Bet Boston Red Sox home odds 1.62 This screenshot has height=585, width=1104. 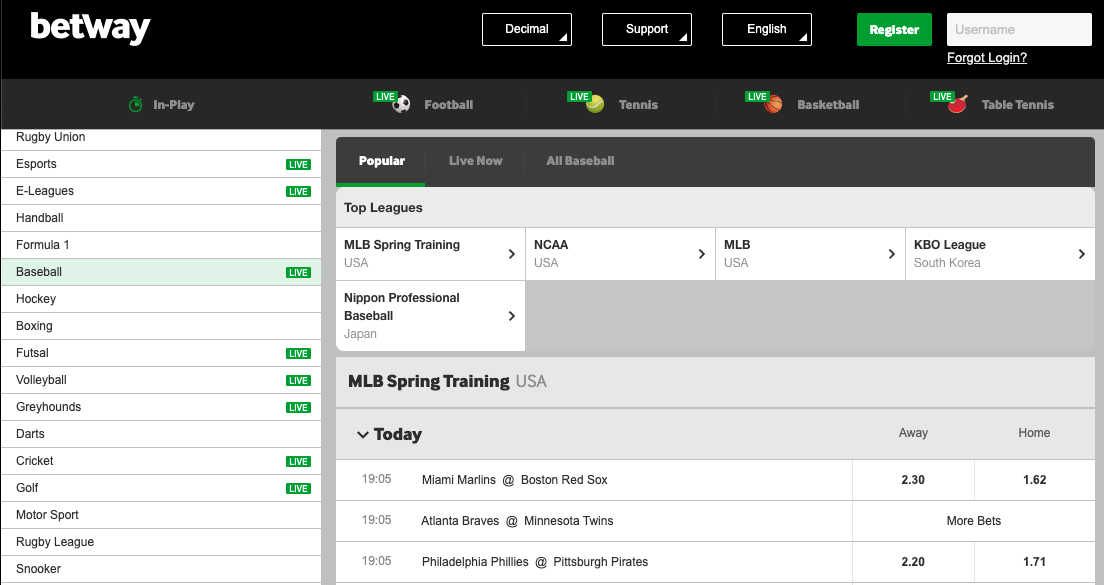[x=1035, y=480]
